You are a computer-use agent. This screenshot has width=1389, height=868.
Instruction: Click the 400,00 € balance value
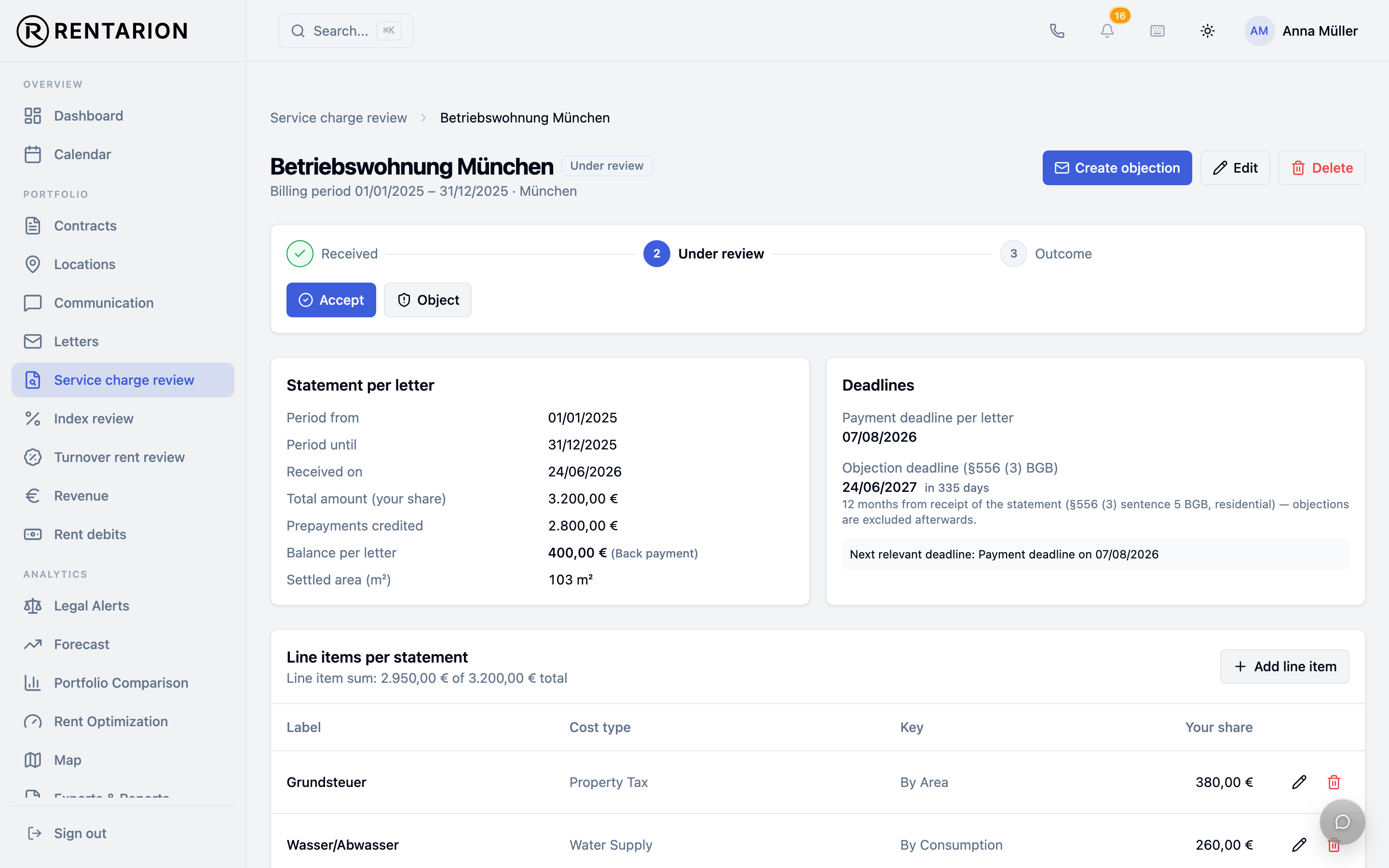[577, 553]
